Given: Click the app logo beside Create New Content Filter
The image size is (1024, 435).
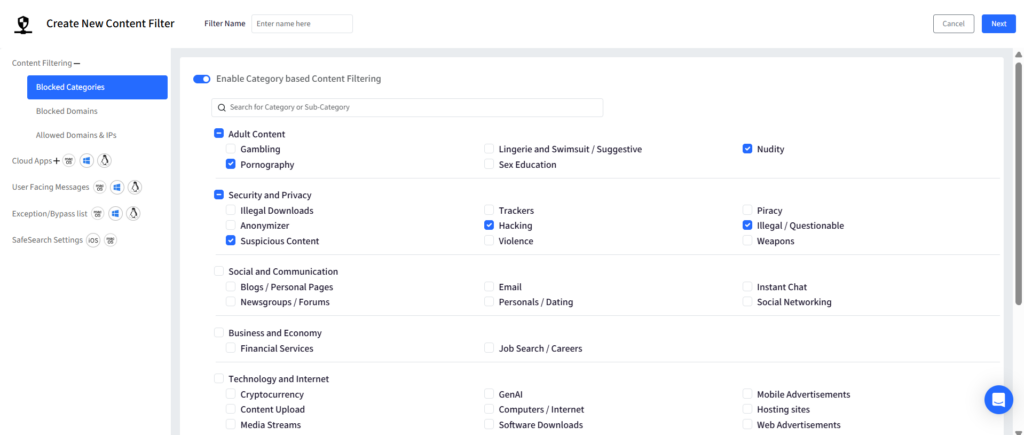Looking at the screenshot, I should 24,24.
